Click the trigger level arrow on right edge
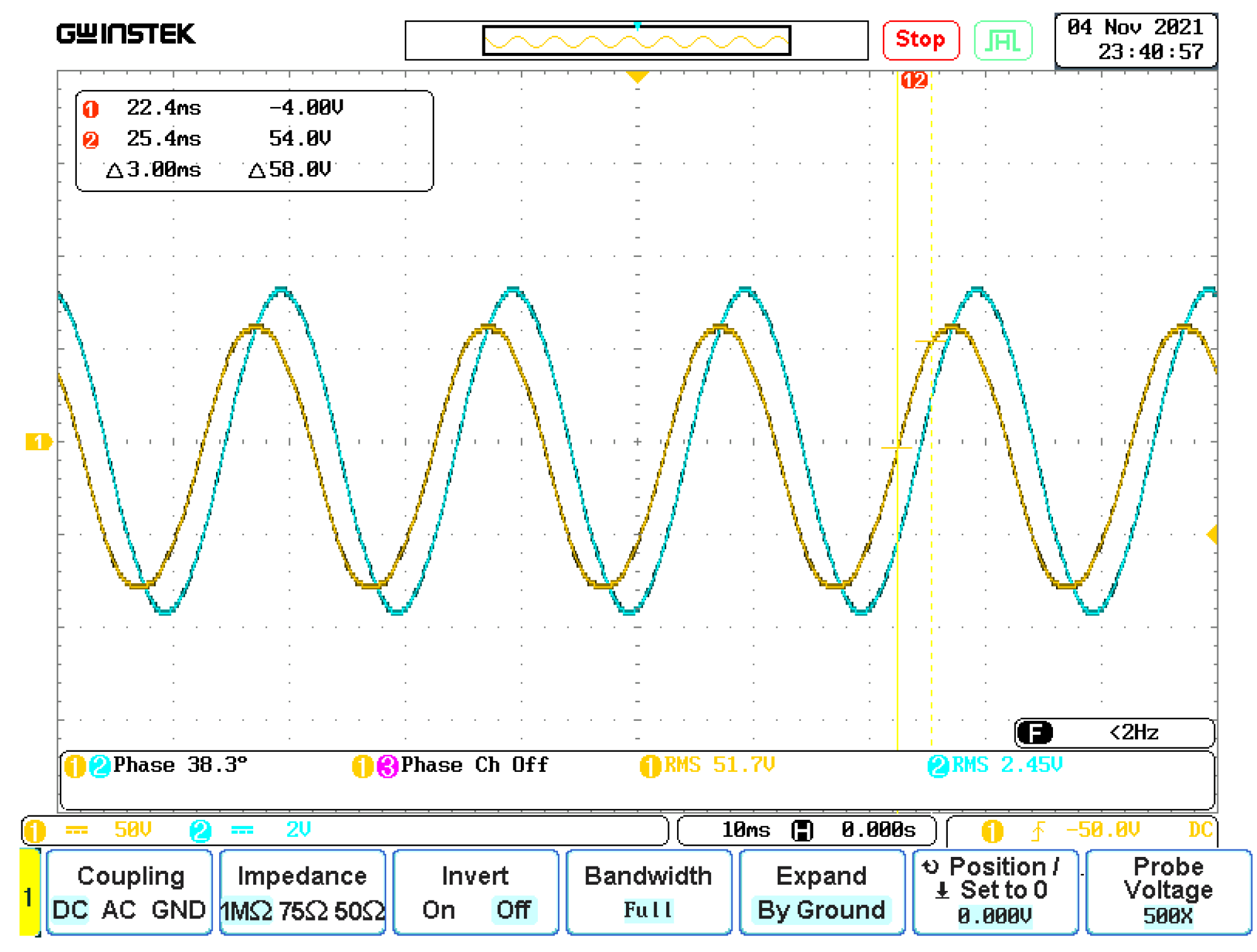 coord(1212,535)
